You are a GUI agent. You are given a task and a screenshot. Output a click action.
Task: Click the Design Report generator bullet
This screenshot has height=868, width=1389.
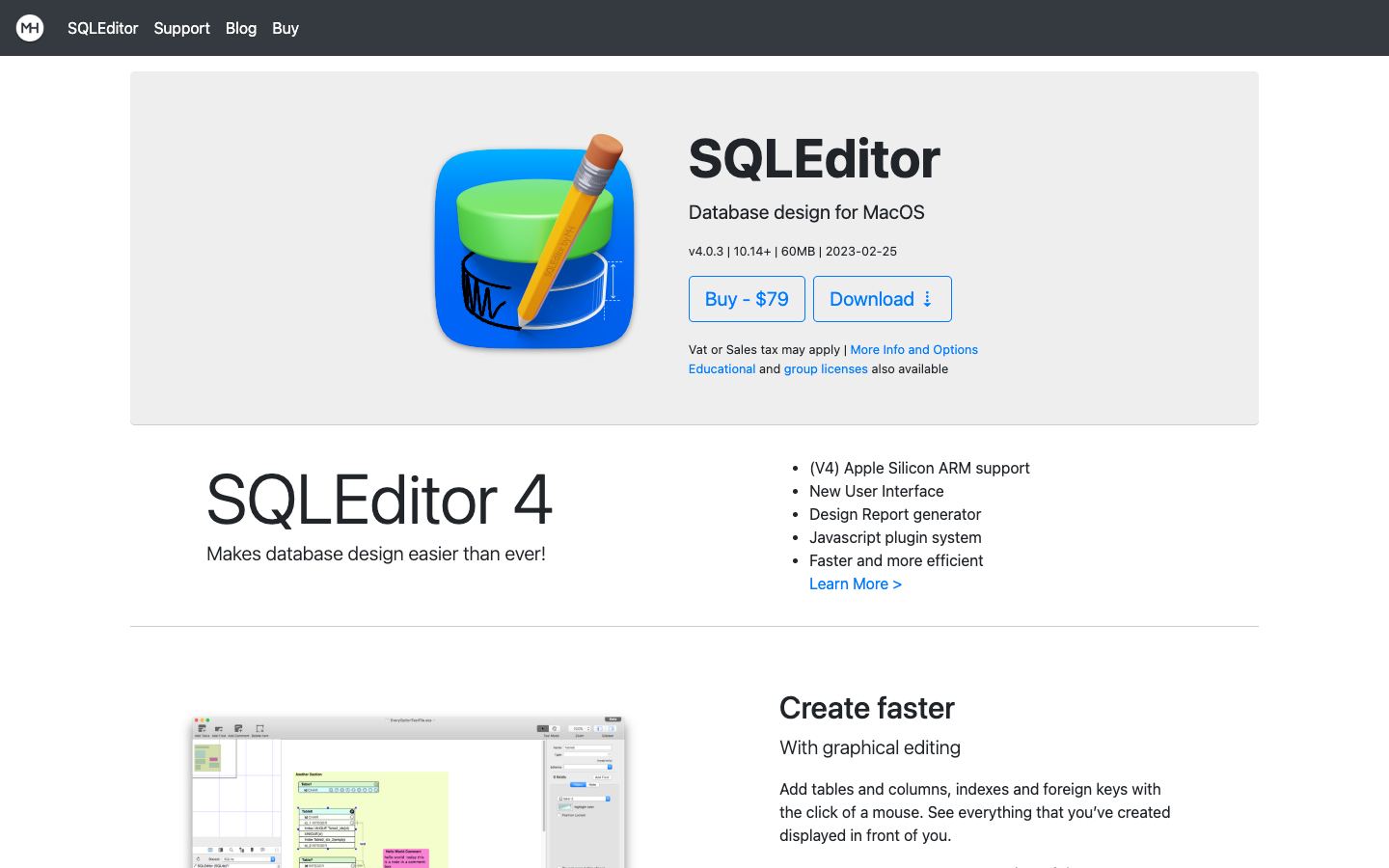(895, 514)
